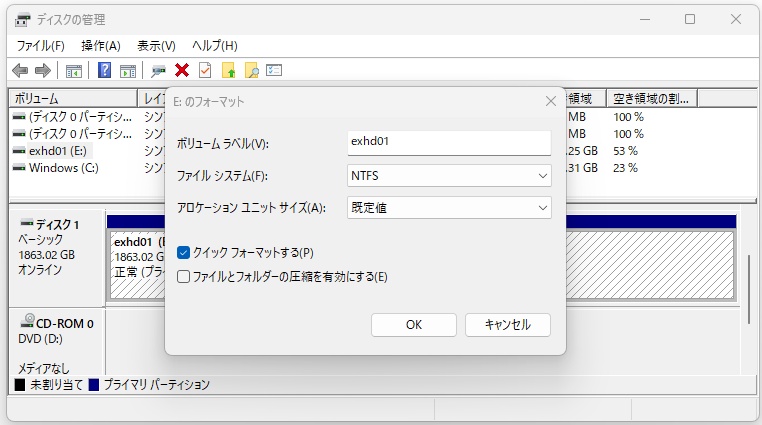
Task: Open the ファイル(F) menu
Action: [40, 46]
